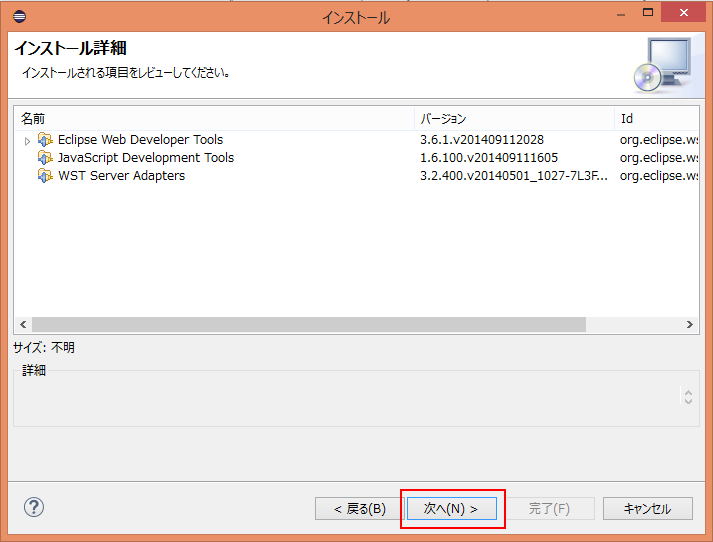This screenshot has height=542, width=713.
Task: Click the 名前 column header
Action: (x=215, y=119)
